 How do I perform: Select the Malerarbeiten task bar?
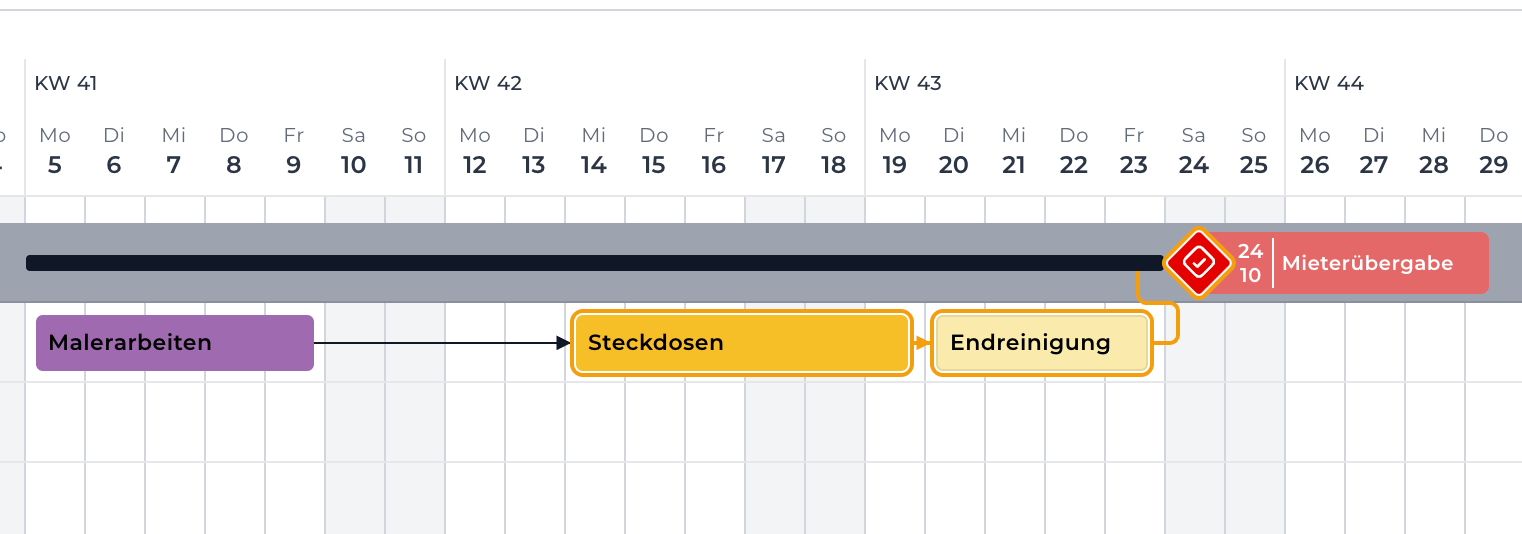(x=175, y=343)
